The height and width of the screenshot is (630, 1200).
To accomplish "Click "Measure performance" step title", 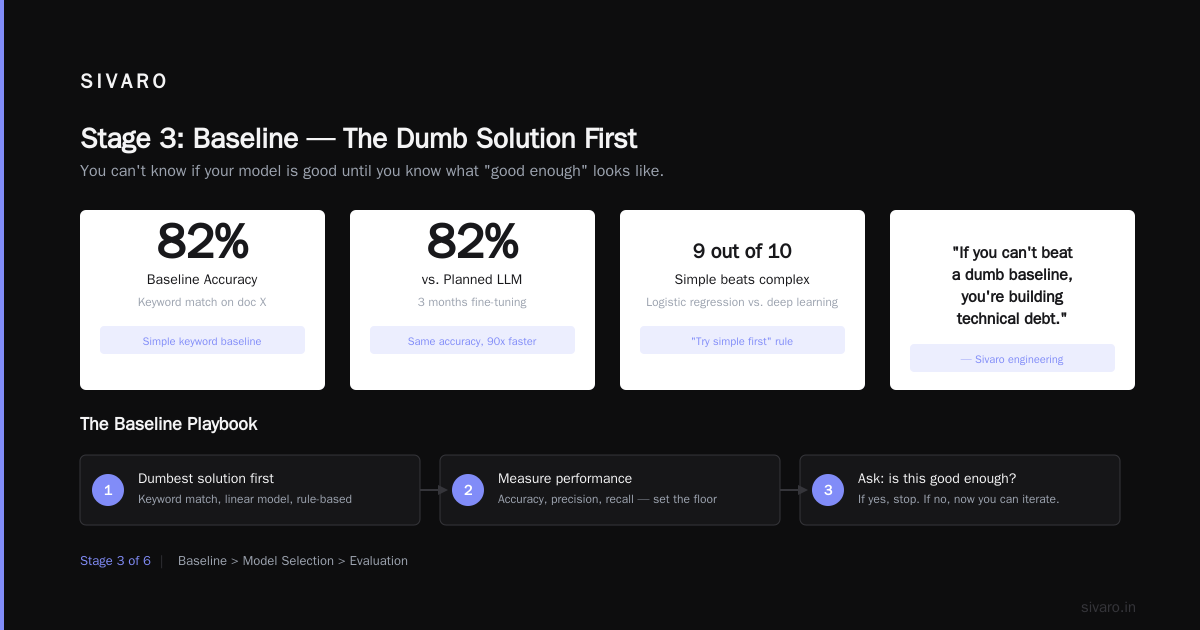I will coord(565,479).
